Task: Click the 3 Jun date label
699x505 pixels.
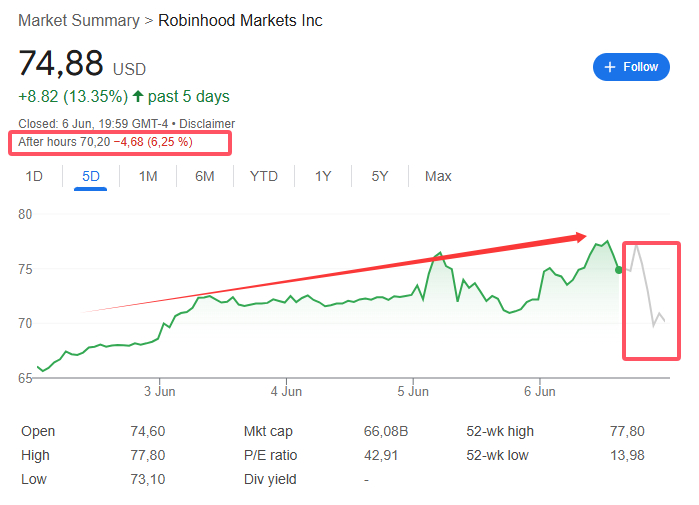Action: 160,390
